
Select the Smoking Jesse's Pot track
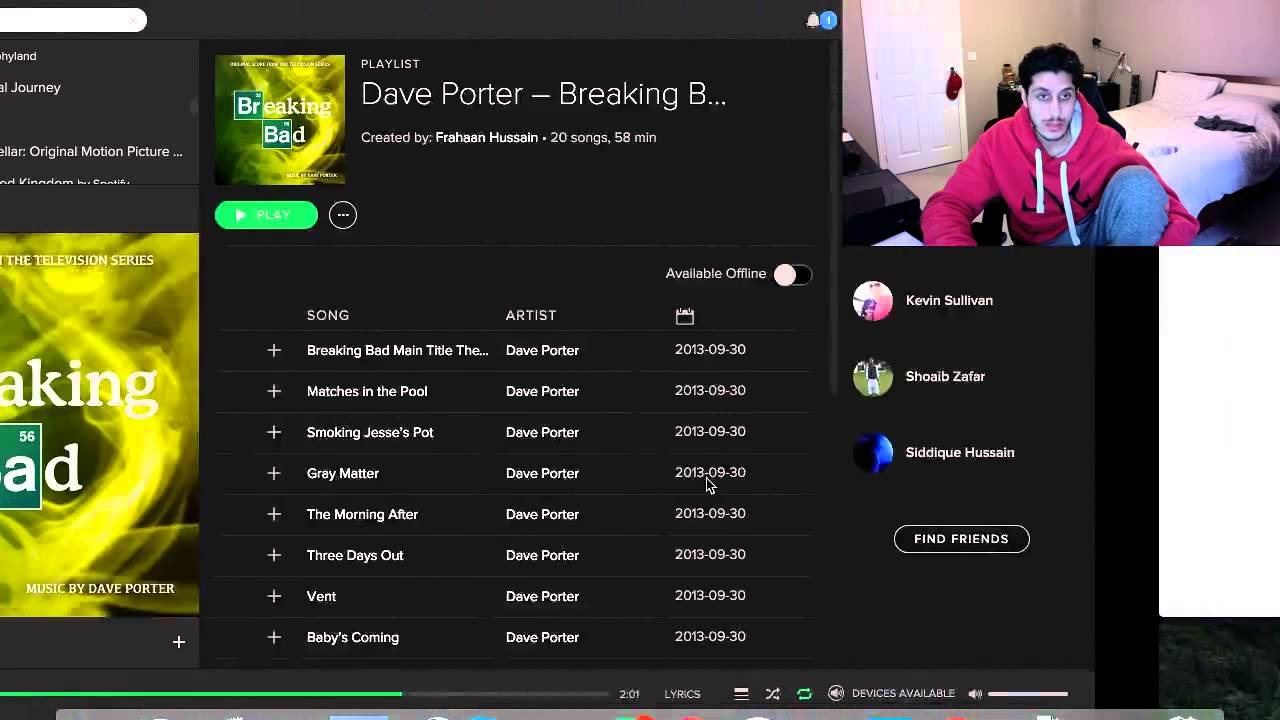click(x=370, y=432)
